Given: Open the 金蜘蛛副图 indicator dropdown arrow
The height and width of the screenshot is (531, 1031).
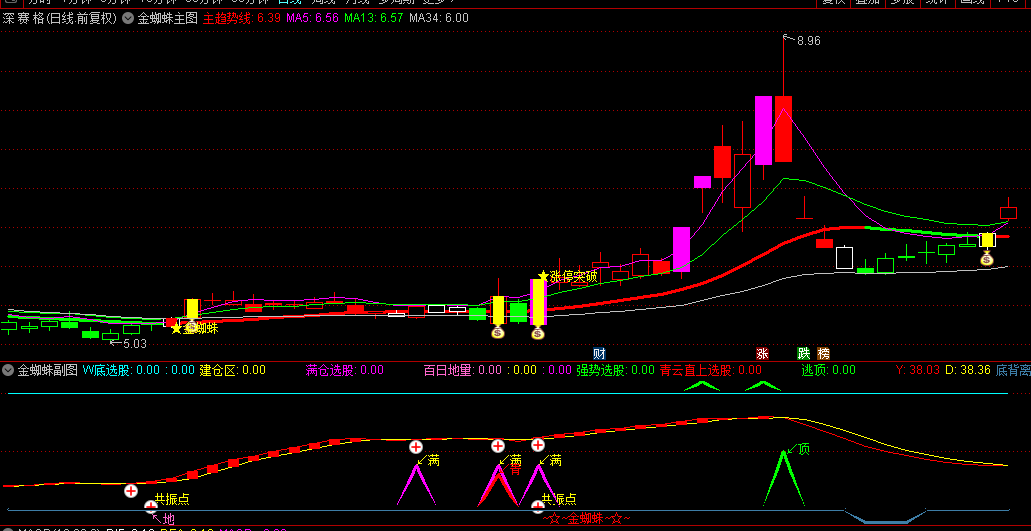Looking at the screenshot, I should [8, 370].
